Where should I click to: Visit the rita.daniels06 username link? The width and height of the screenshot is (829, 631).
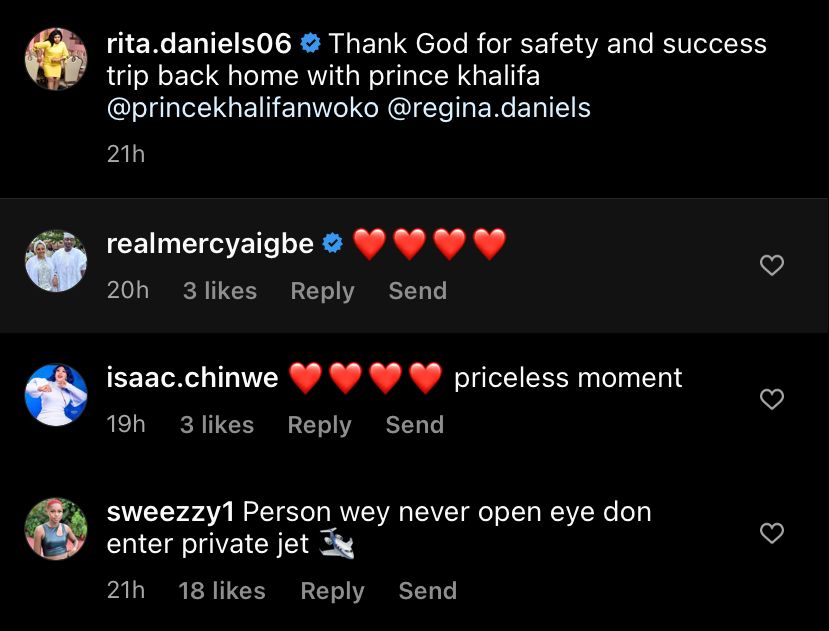coord(199,44)
